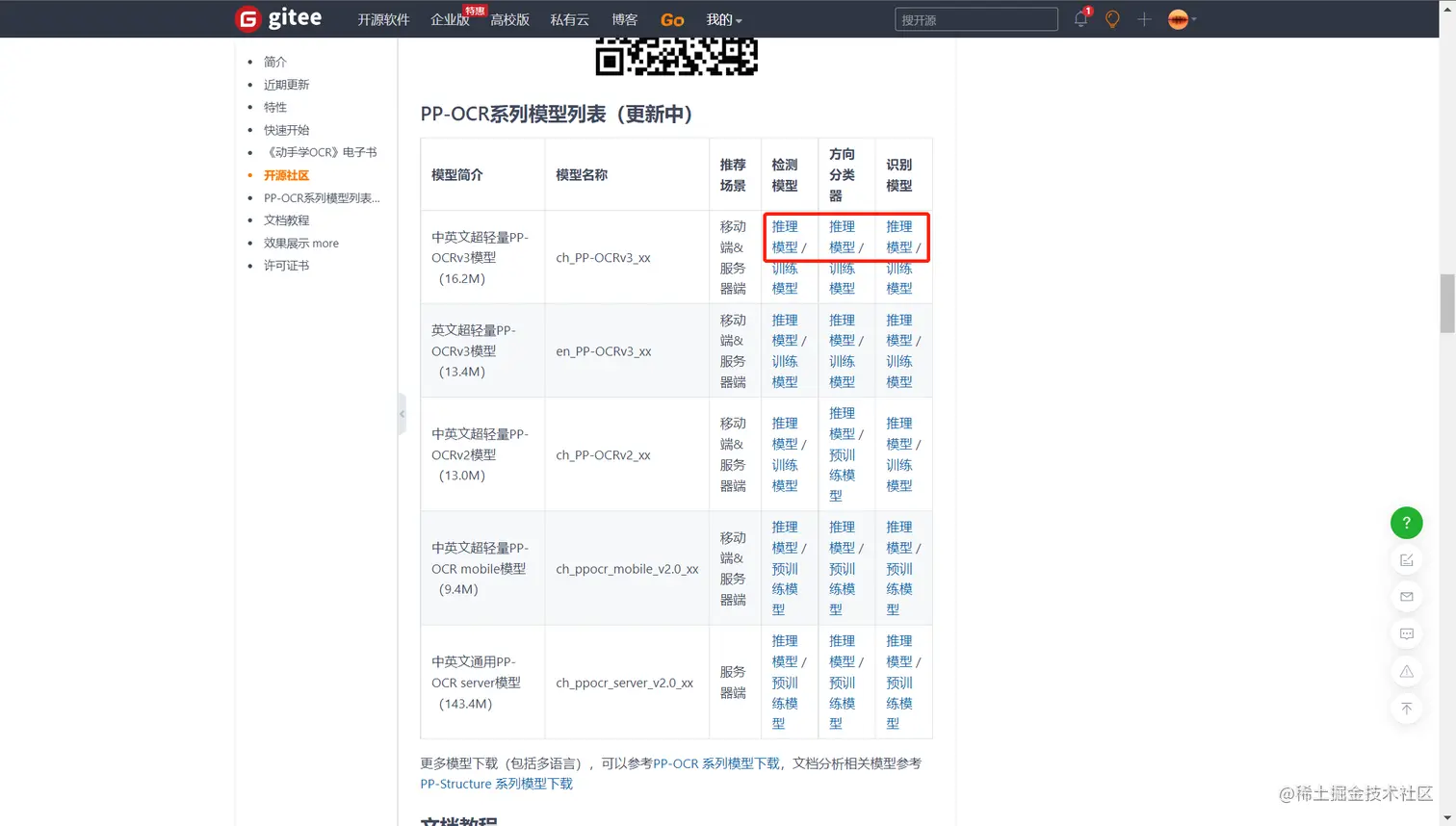Open the Go menu item
1456x826 pixels.
point(672,19)
